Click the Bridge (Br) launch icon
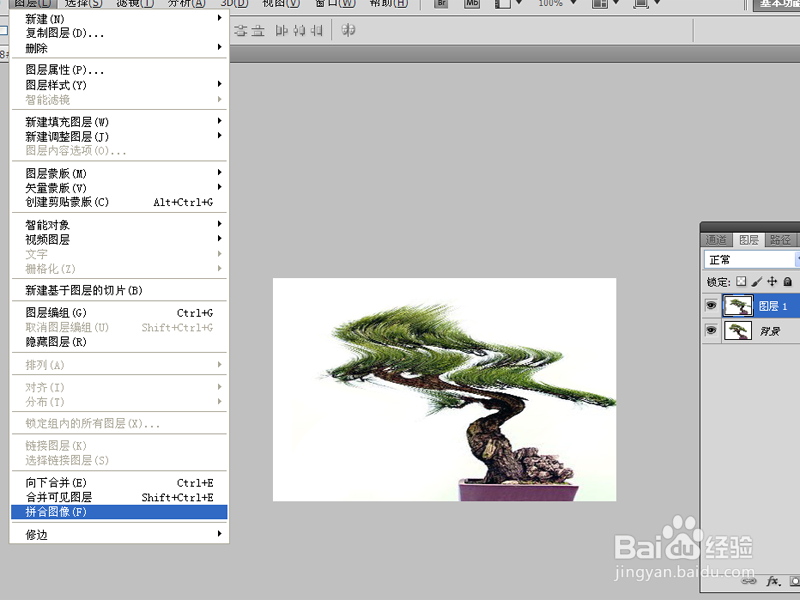The height and width of the screenshot is (600, 800). 441,3
